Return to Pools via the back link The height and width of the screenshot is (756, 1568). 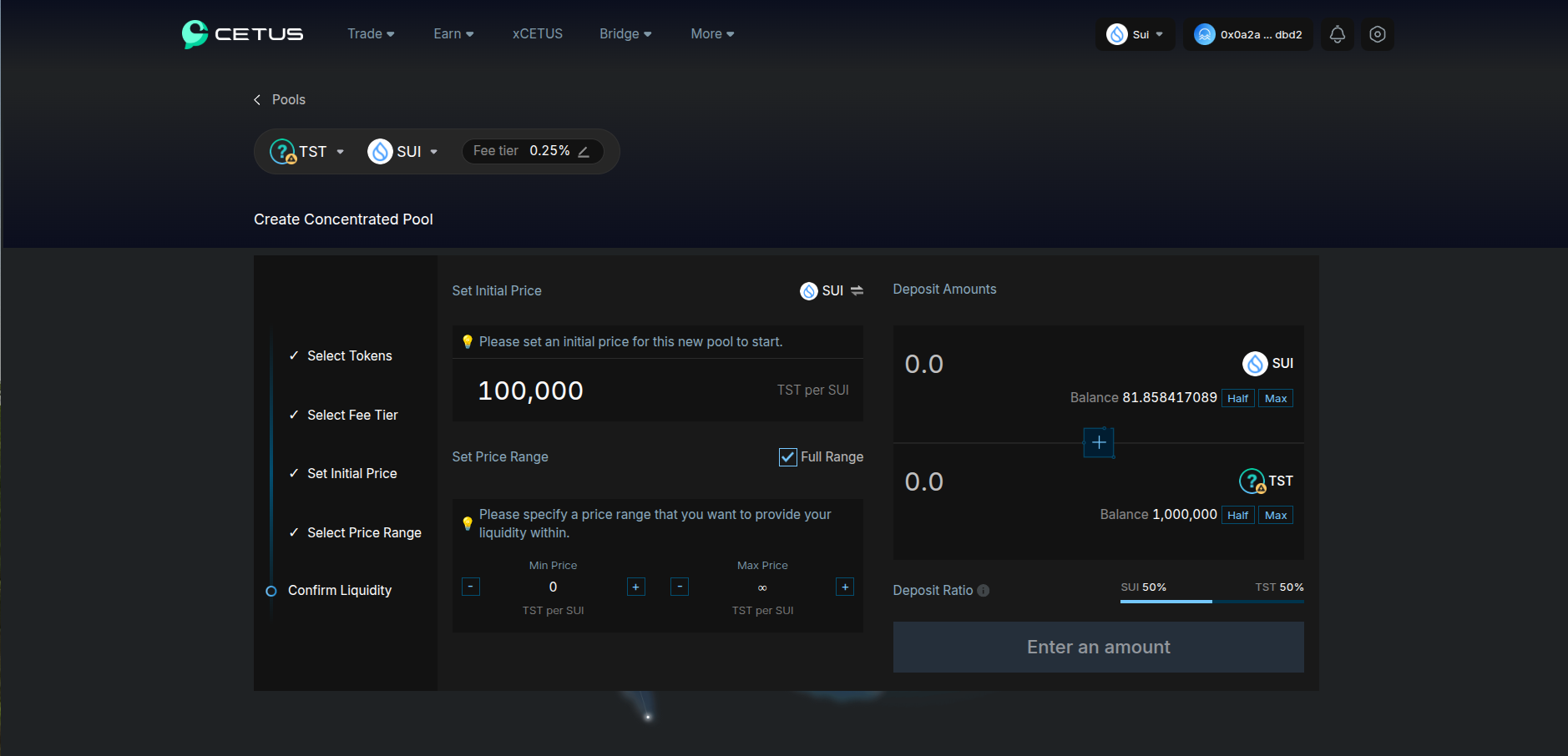289,100
